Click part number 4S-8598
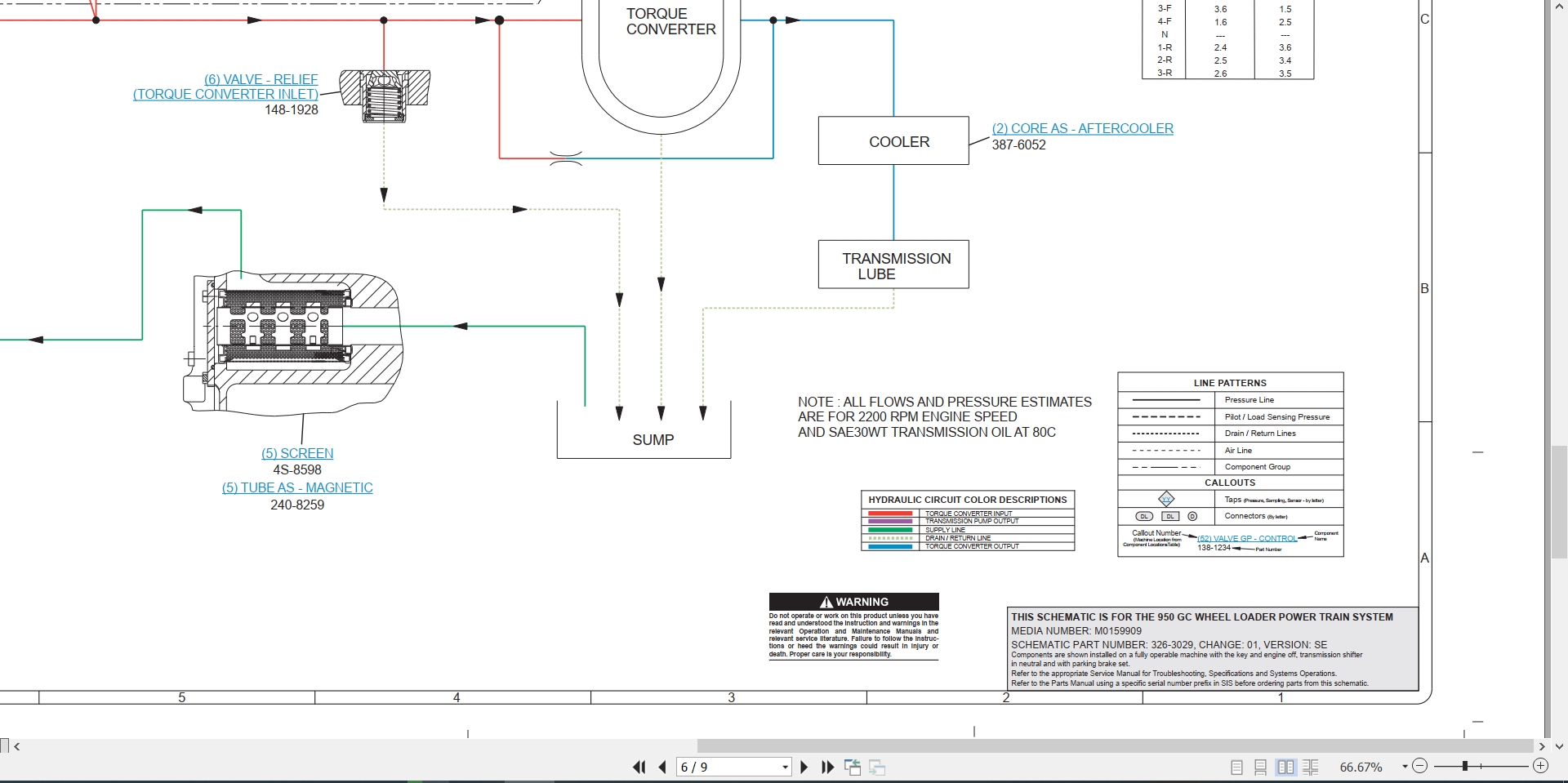This screenshot has height=783, width=1568. tap(297, 469)
